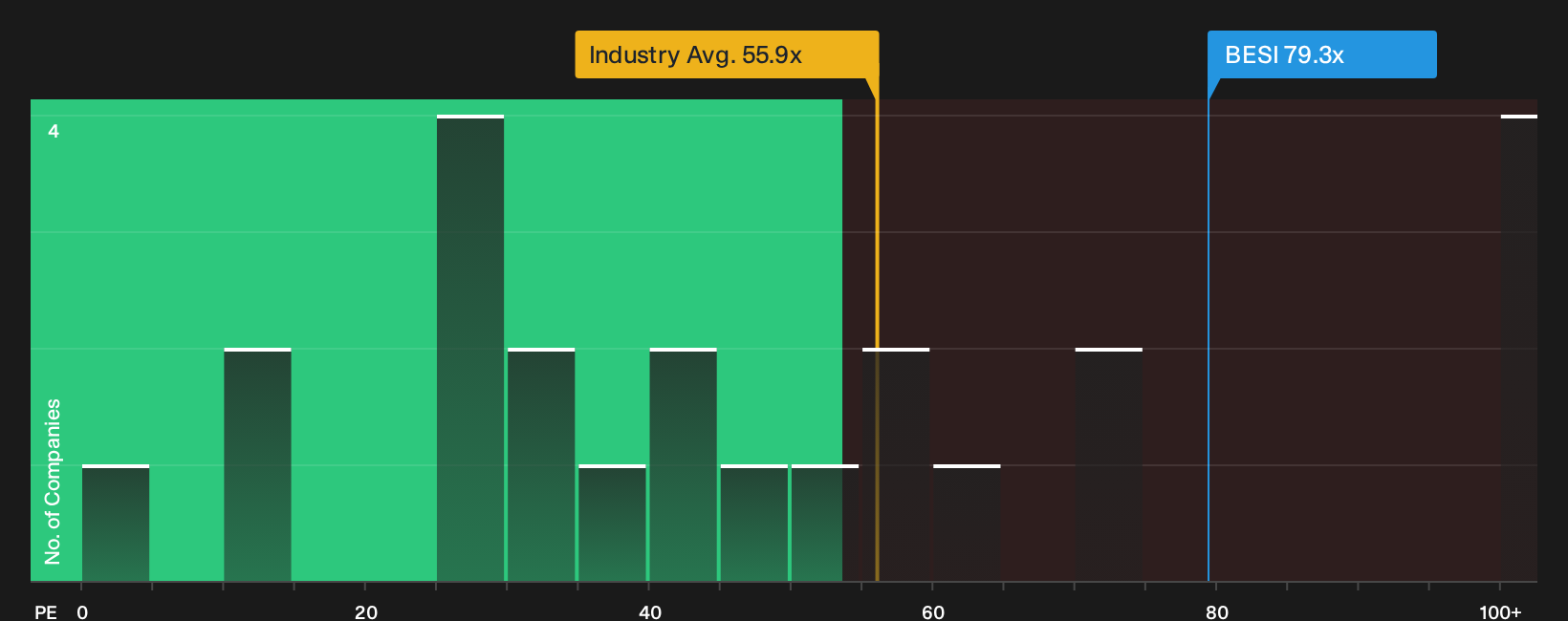Click the "0" x-axis label
The image size is (1568, 621).
pyautogui.click(x=82, y=611)
